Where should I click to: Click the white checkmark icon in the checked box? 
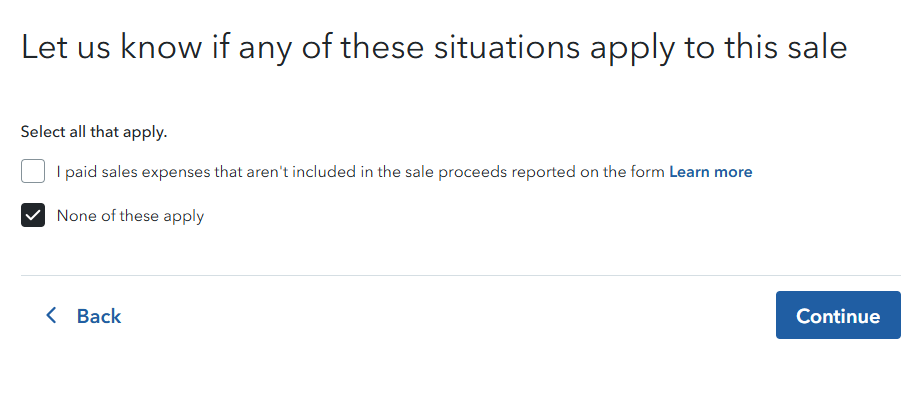pos(33,215)
